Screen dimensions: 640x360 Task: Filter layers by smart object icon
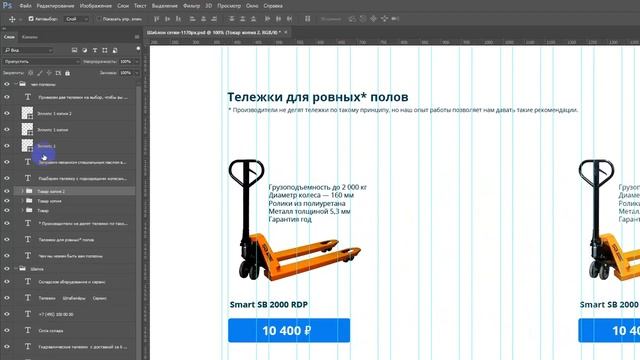[115, 50]
